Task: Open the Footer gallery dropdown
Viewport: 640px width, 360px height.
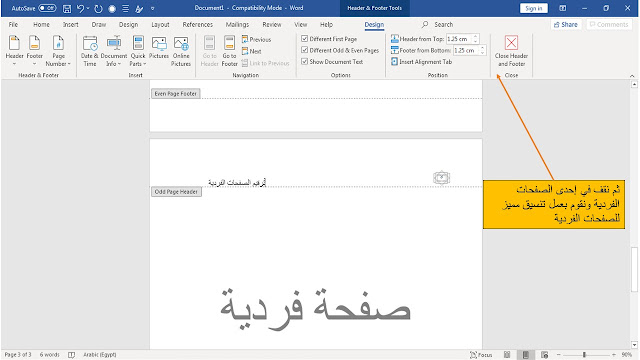Action: point(34,51)
